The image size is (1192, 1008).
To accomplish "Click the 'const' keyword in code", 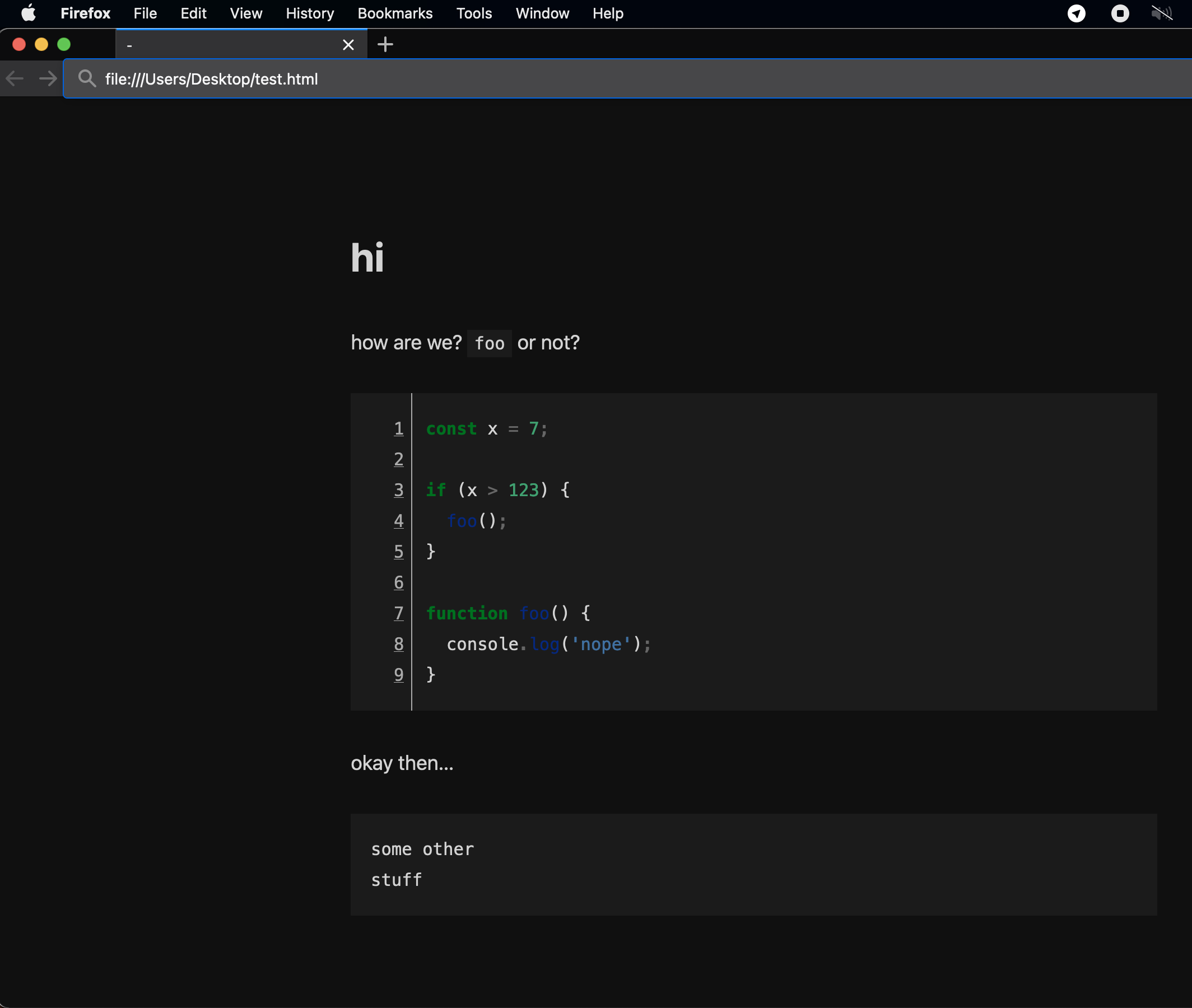I will (451, 428).
